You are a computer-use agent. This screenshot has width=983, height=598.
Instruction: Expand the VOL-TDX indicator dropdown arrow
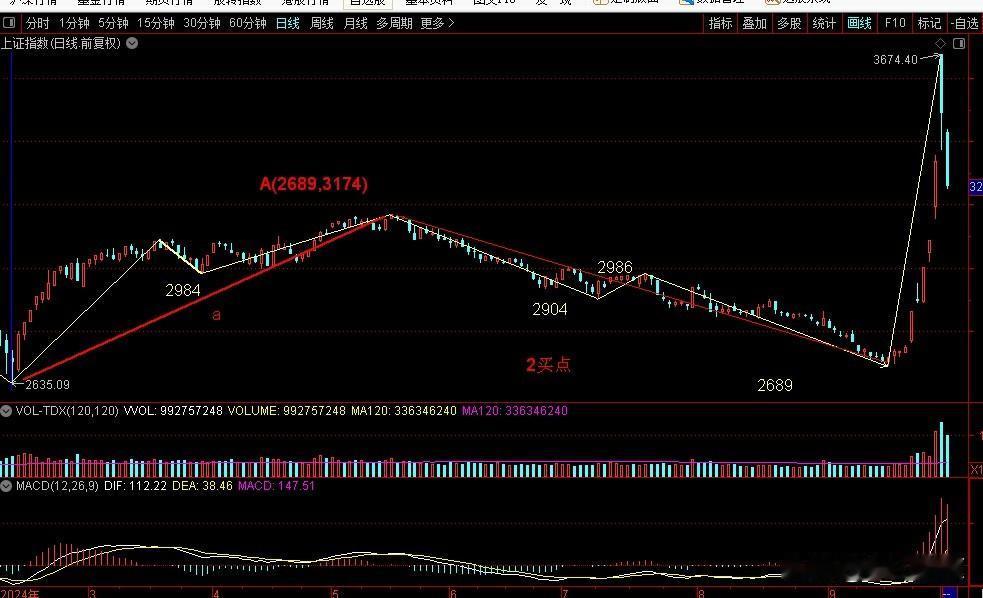[x=6, y=411]
